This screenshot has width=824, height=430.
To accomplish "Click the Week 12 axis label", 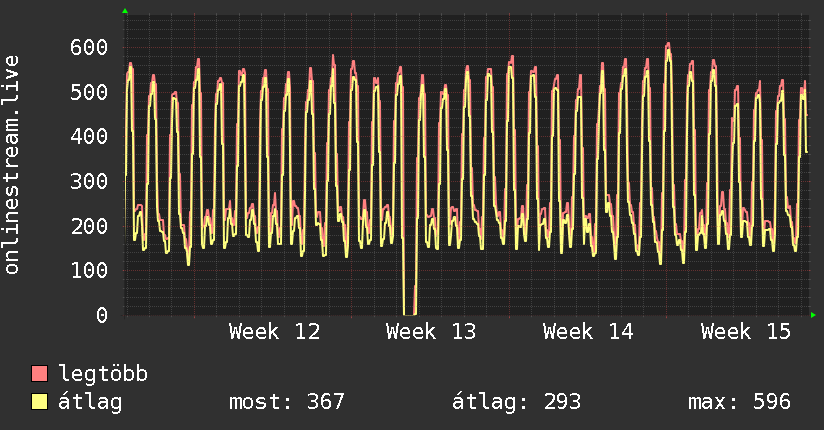I will 274,332.
